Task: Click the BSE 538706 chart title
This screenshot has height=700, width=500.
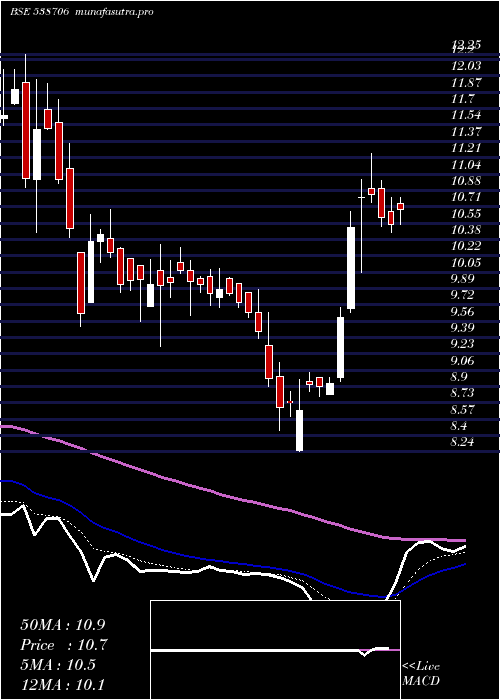Action: pyautogui.click(x=38, y=12)
